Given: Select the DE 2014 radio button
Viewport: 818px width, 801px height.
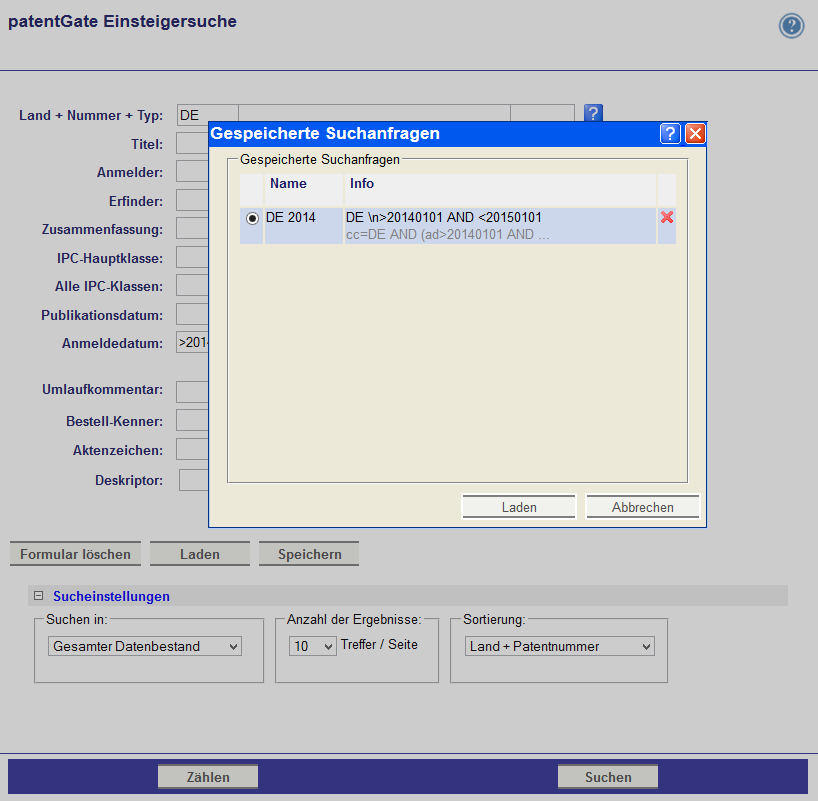Looking at the screenshot, I should 252,218.
